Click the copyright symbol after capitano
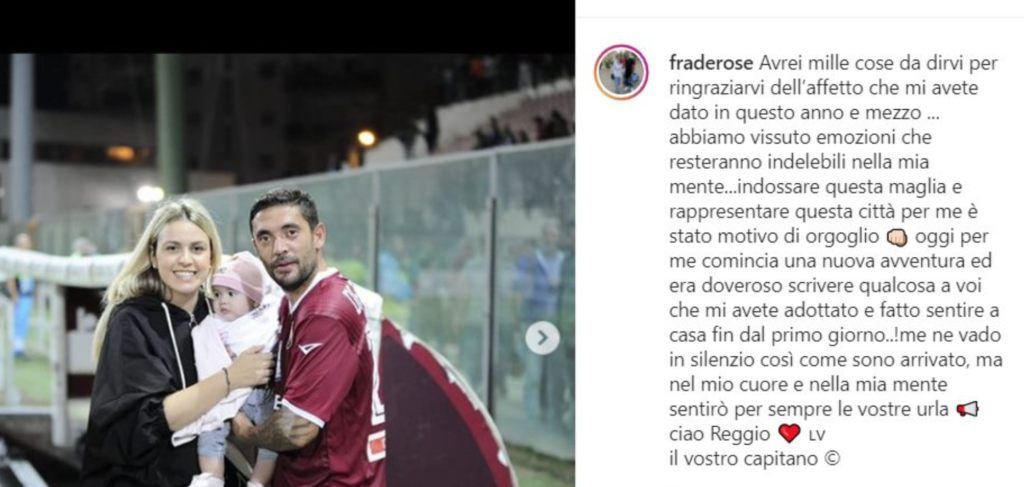1024x487 pixels. [831, 458]
